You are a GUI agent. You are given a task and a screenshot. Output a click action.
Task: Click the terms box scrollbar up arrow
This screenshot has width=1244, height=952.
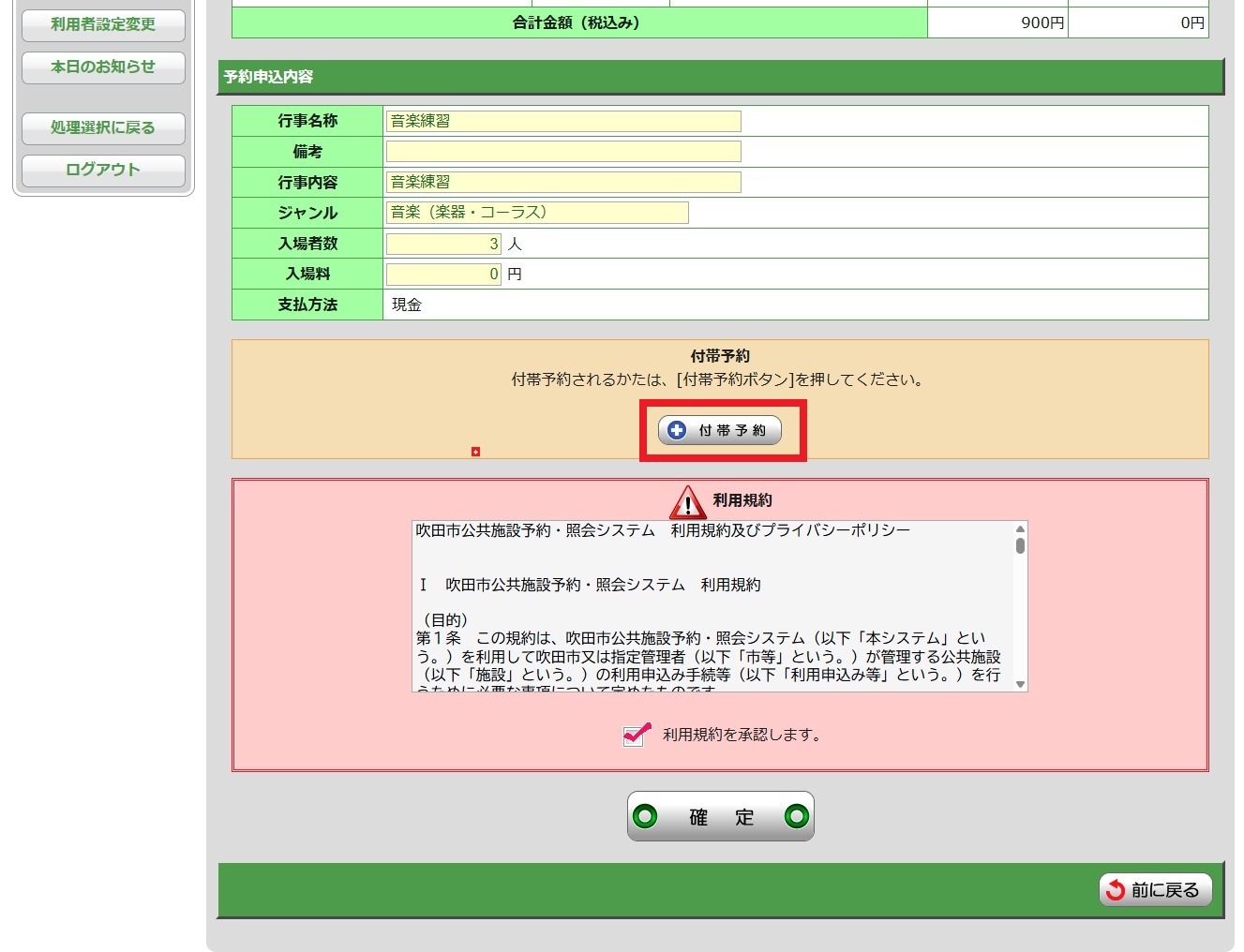pos(1020,528)
